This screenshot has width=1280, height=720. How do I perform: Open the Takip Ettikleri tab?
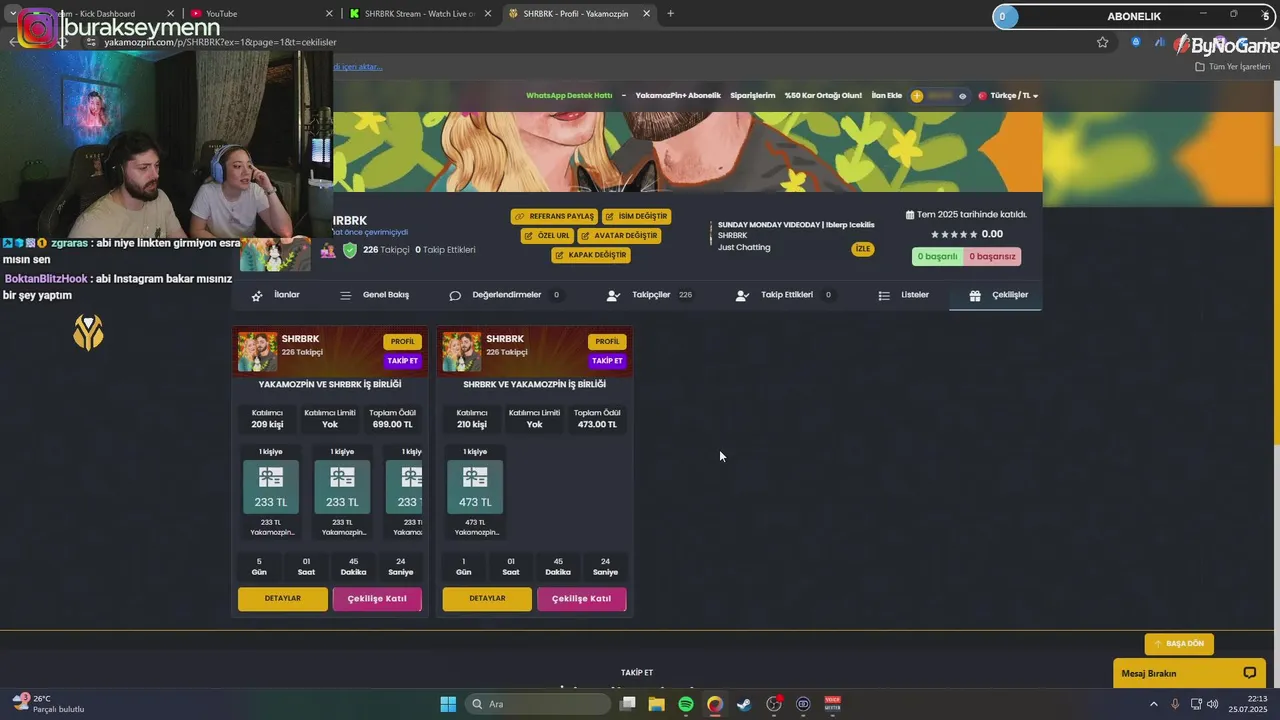784,295
